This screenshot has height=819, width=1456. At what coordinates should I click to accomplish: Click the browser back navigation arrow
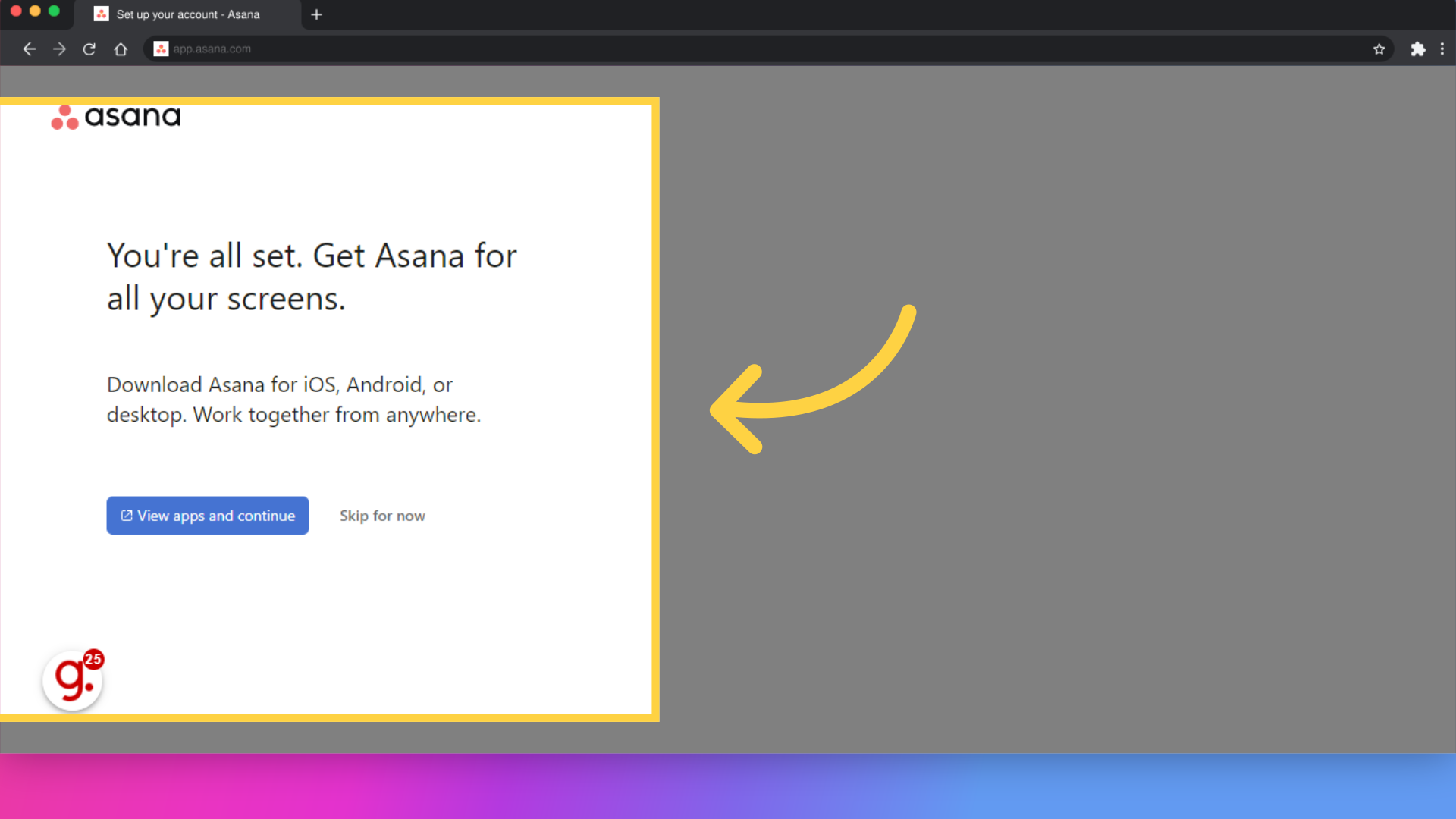pos(29,49)
